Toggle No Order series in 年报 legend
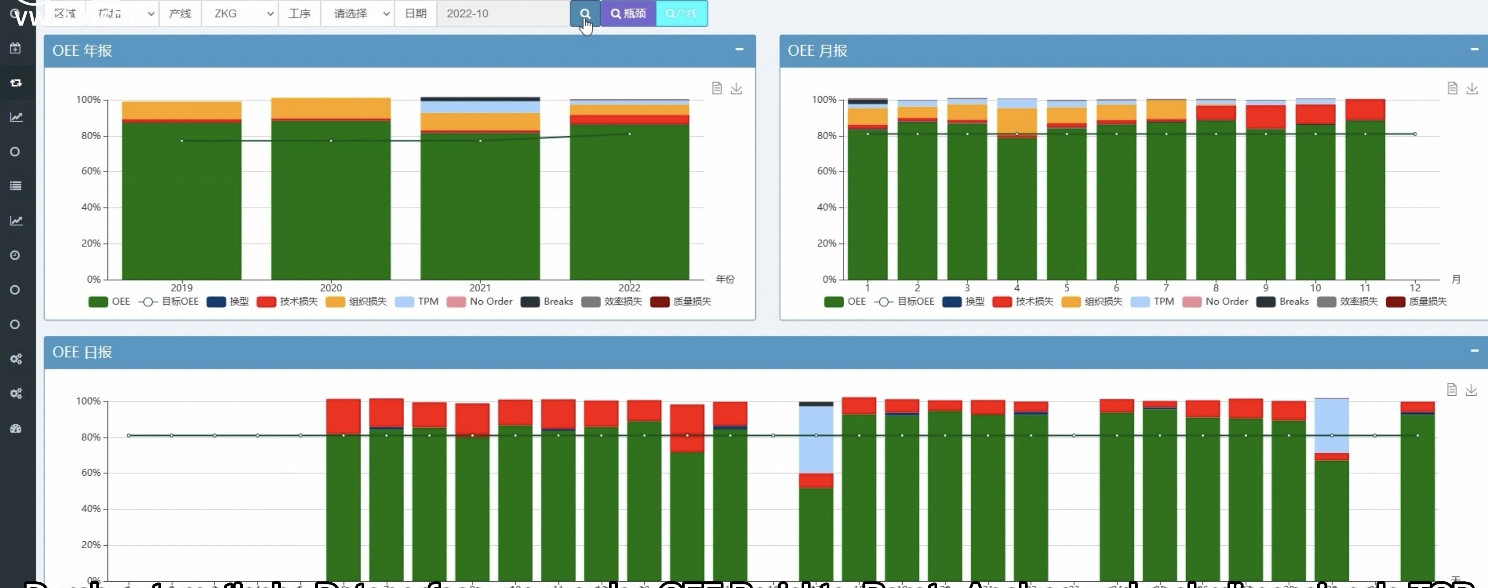 pos(479,301)
